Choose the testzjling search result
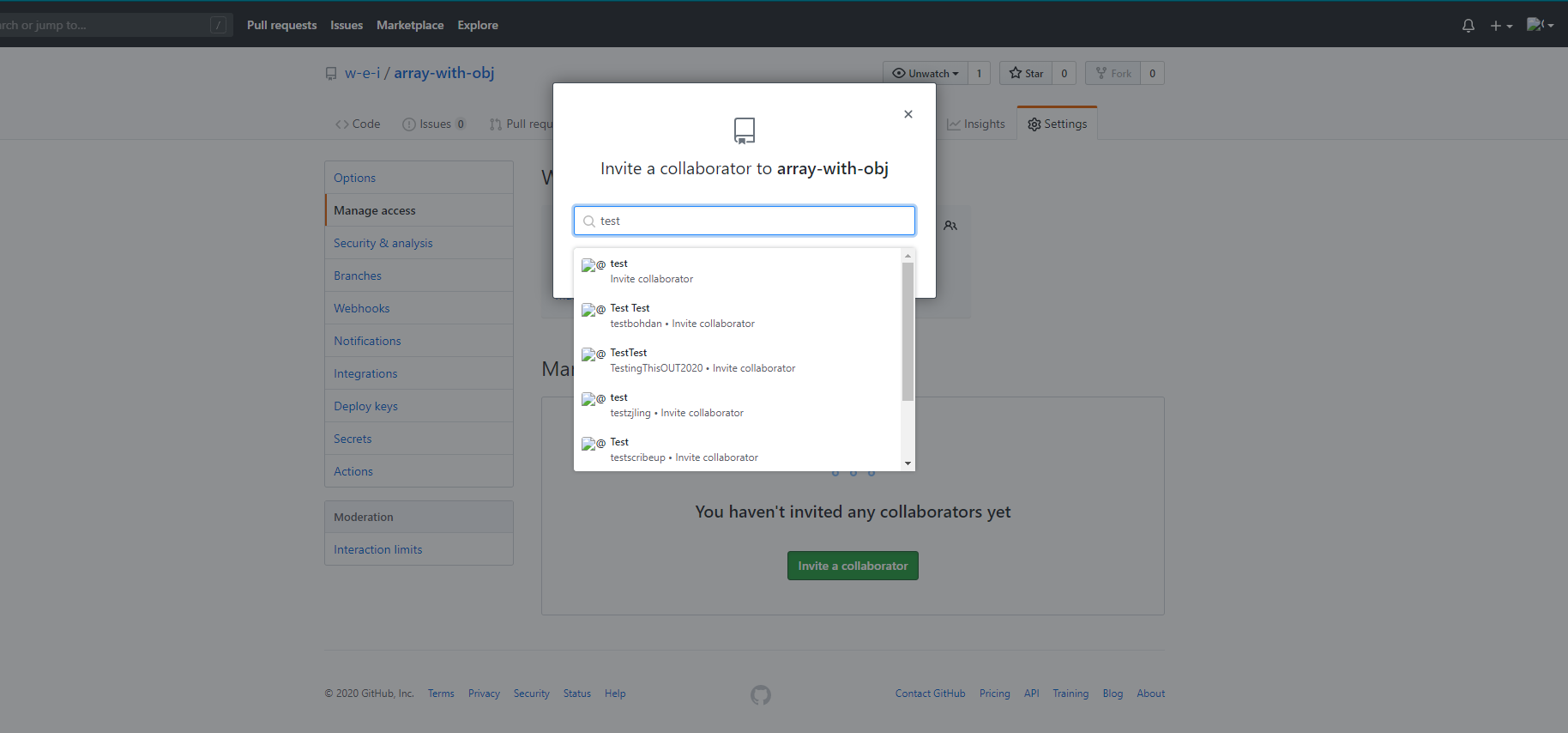Image resolution: width=1568 pixels, height=733 pixels. click(738, 405)
